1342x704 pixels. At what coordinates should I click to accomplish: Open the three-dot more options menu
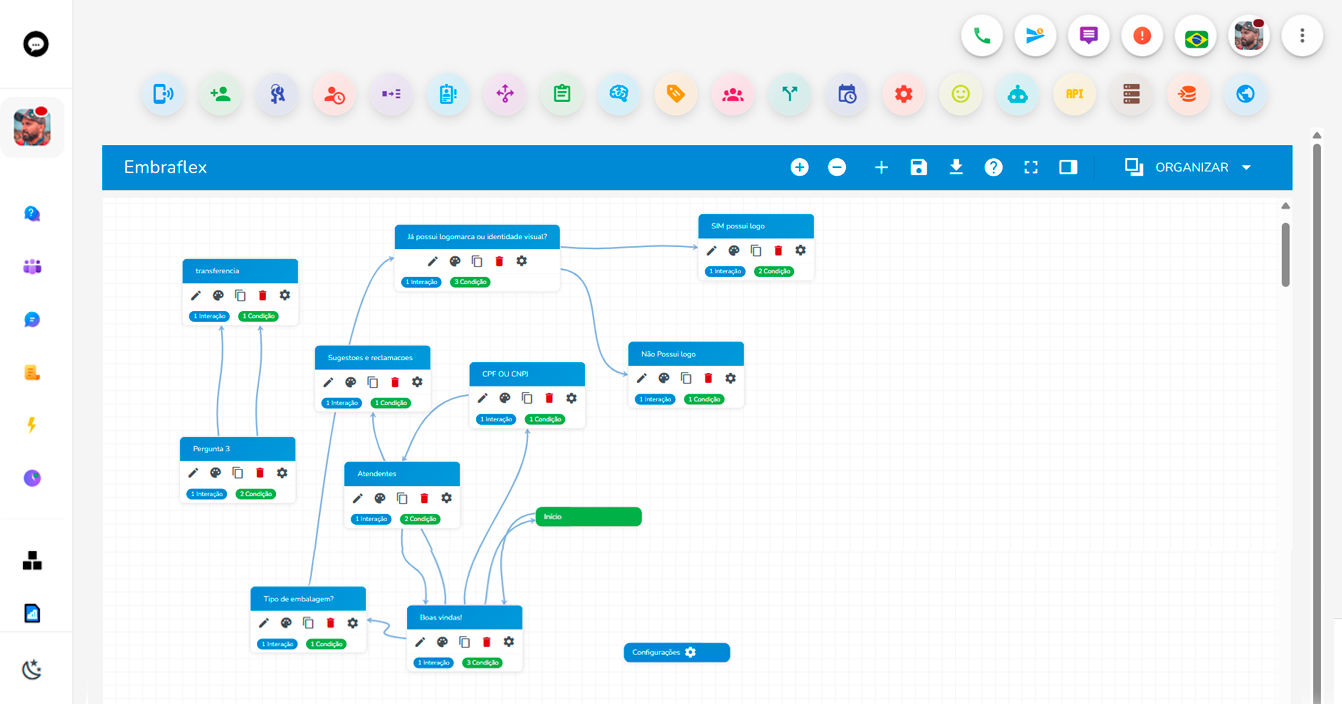[1301, 37]
